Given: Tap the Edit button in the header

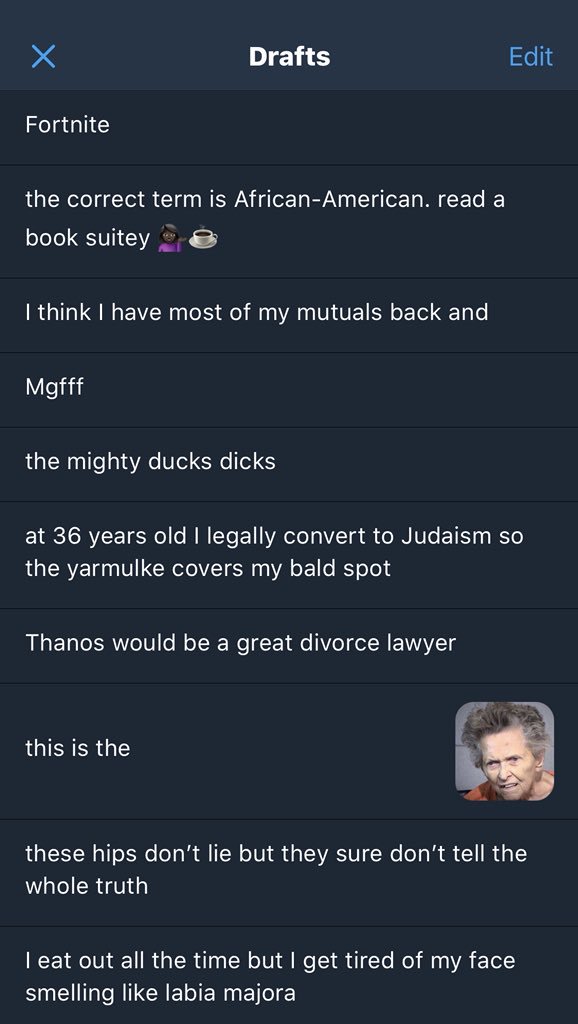Looking at the screenshot, I should click(x=530, y=57).
